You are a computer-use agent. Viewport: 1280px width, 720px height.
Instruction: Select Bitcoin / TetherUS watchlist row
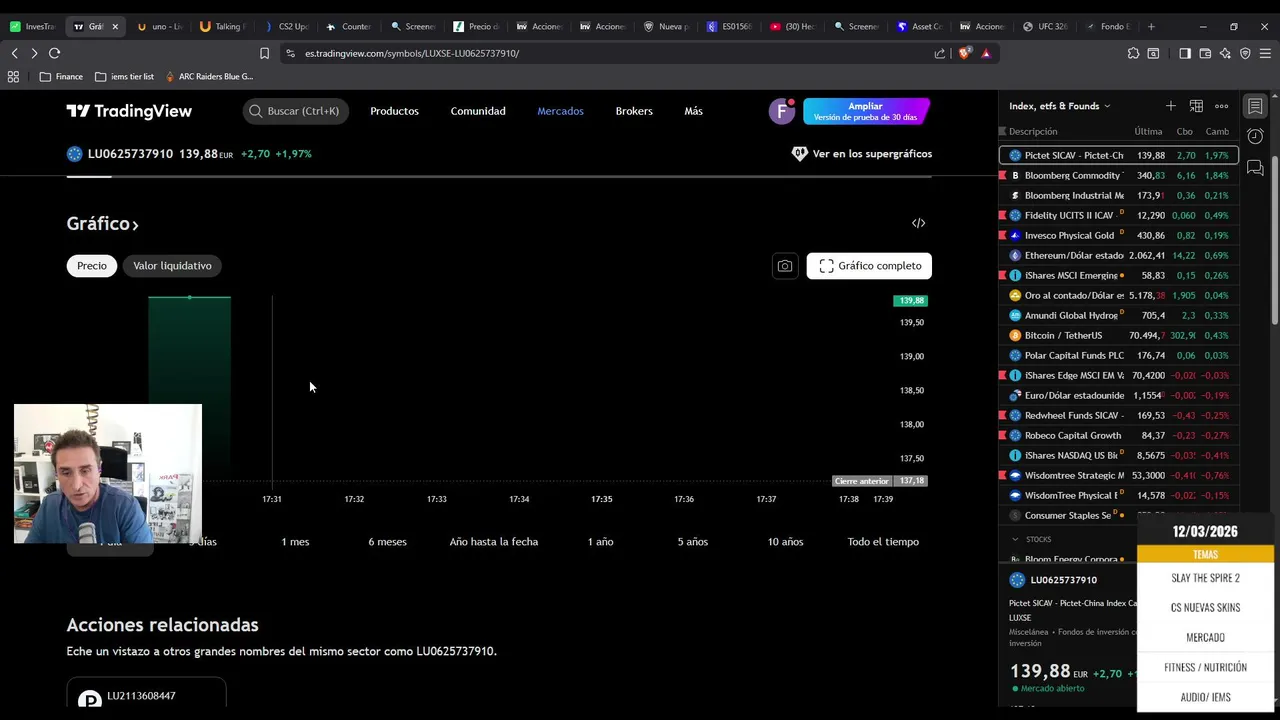click(x=1118, y=335)
